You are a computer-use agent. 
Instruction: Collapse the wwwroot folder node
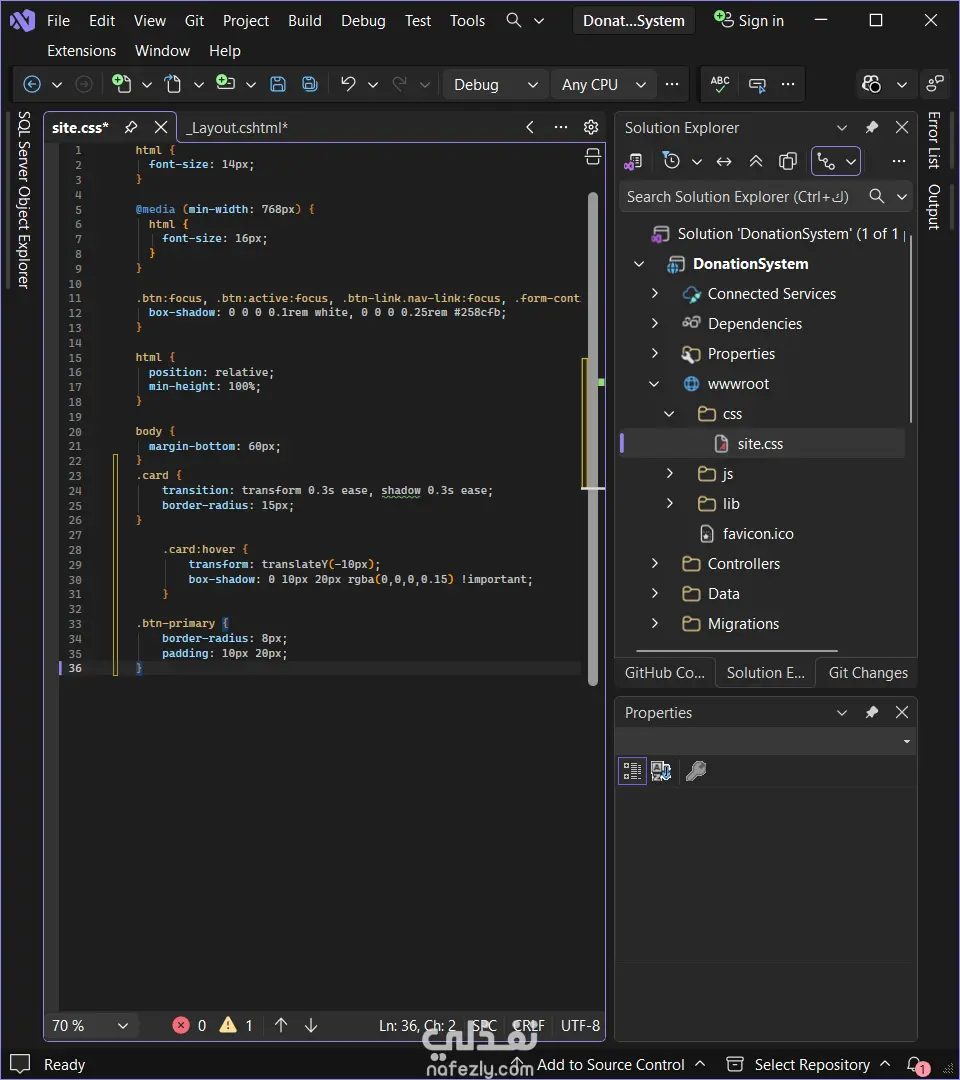(655, 384)
